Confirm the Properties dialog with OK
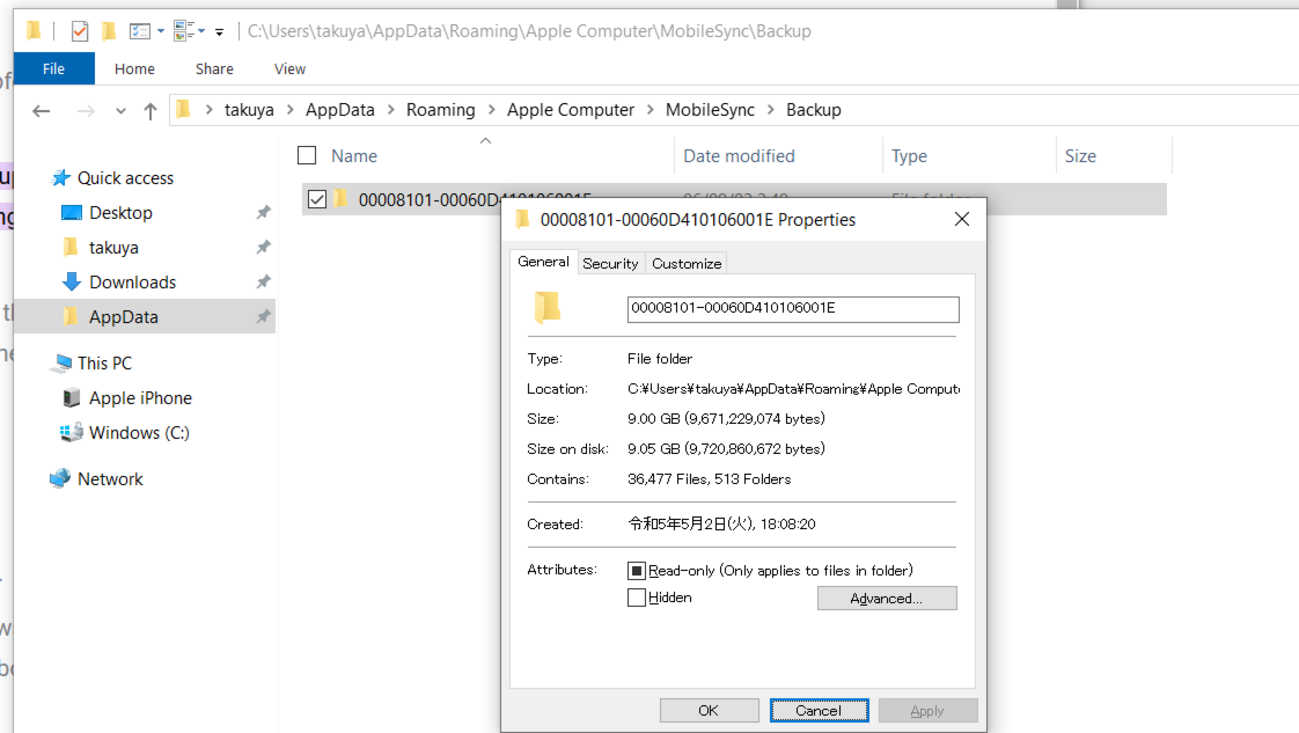This screenshot has width=1299, height=733. coord(709,711)
